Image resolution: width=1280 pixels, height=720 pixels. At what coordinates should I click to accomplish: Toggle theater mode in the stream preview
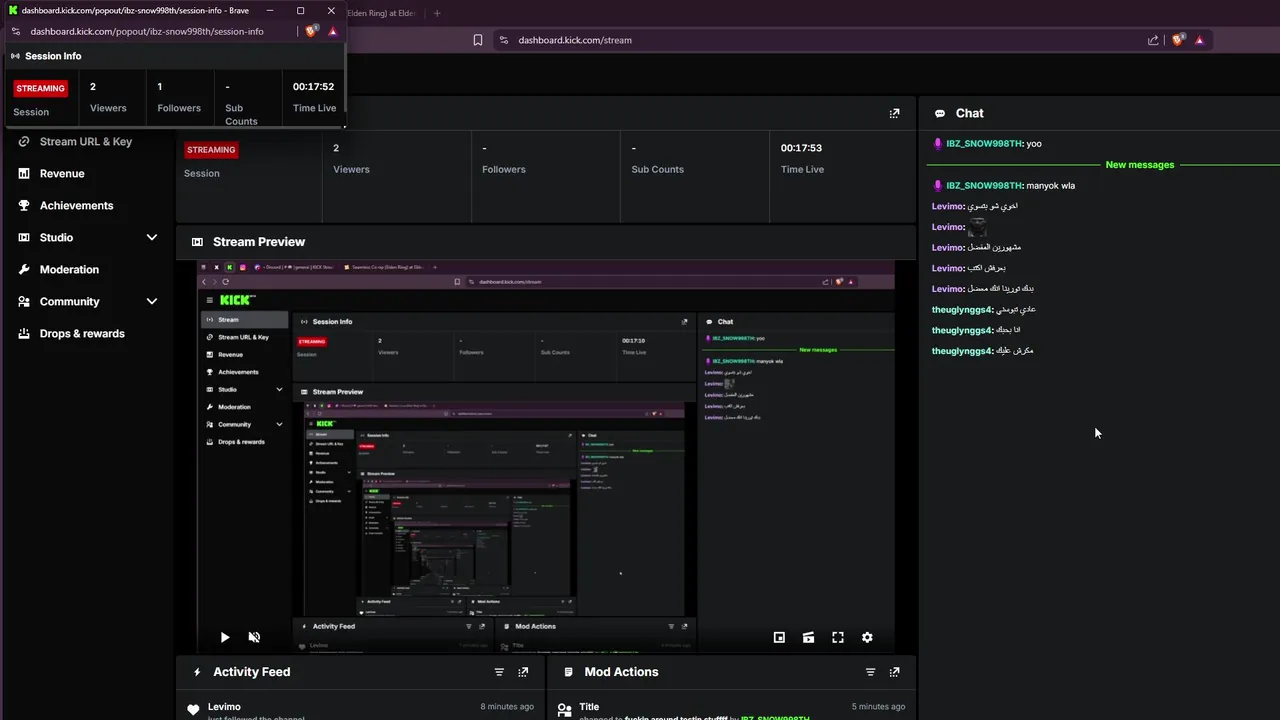click(808, 637)
